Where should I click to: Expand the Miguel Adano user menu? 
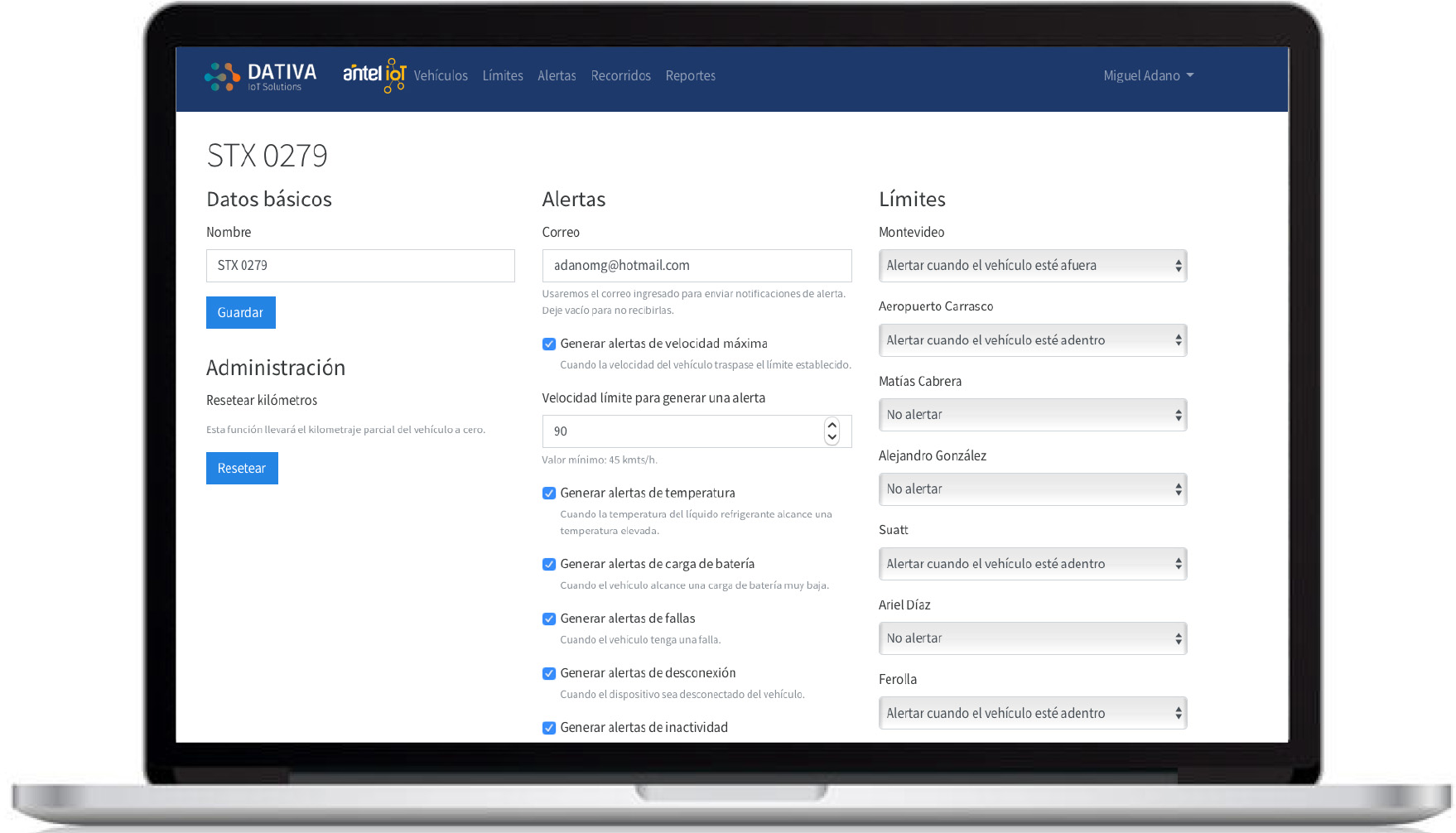pyautogui.click(x=1149, y=75)
